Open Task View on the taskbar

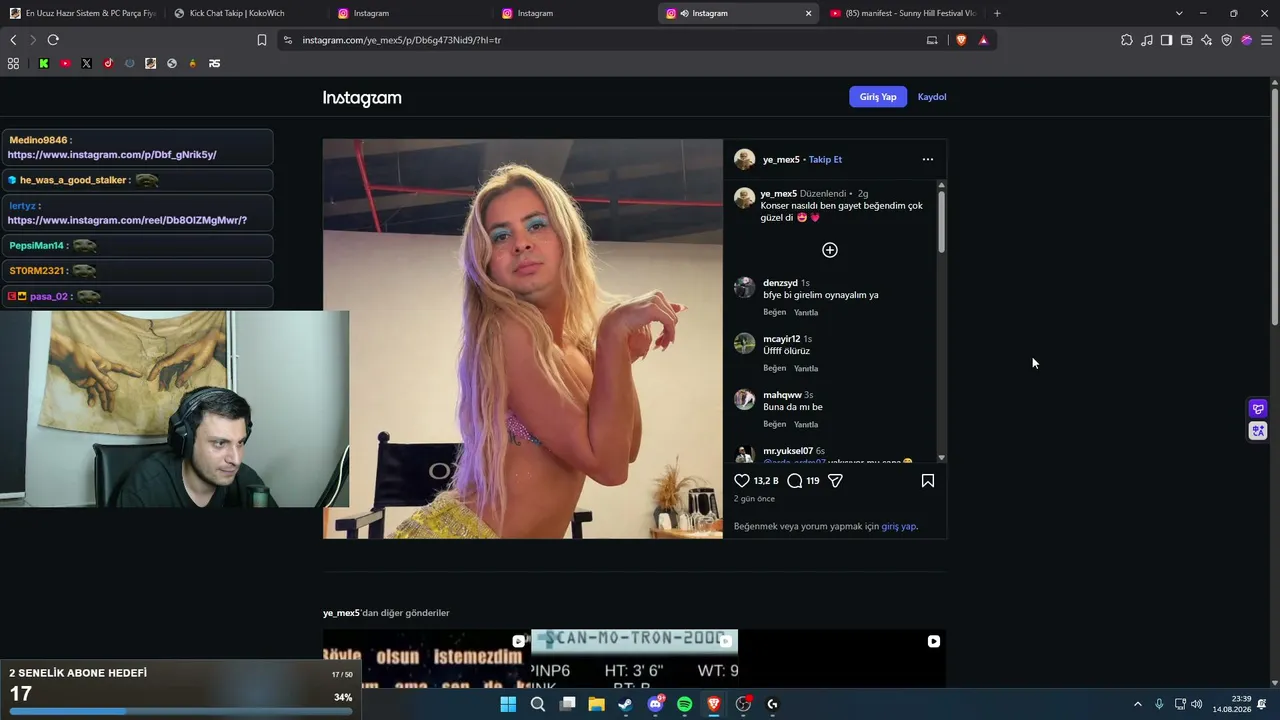[567, 704]
